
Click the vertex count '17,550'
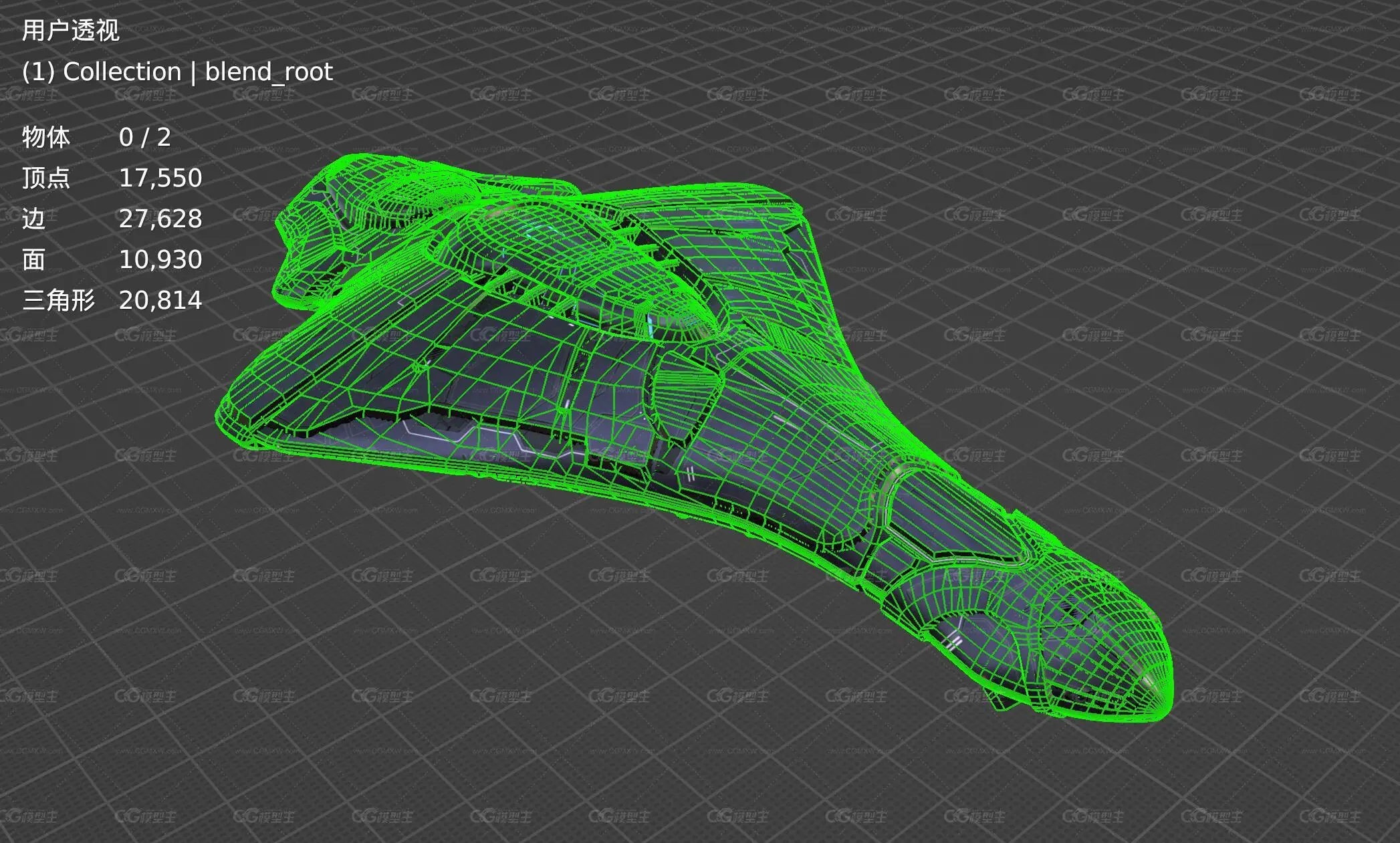(x=160, y=178)
